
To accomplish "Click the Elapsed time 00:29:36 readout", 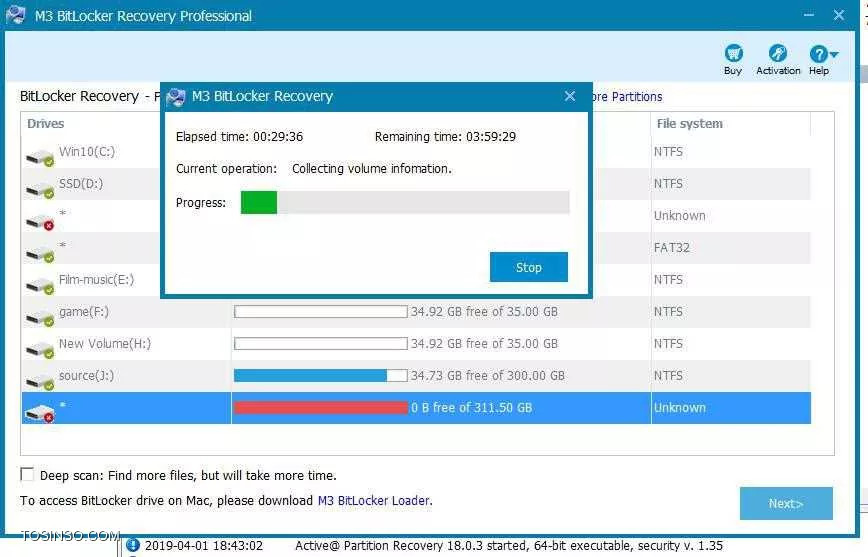I will coord(239,137).
